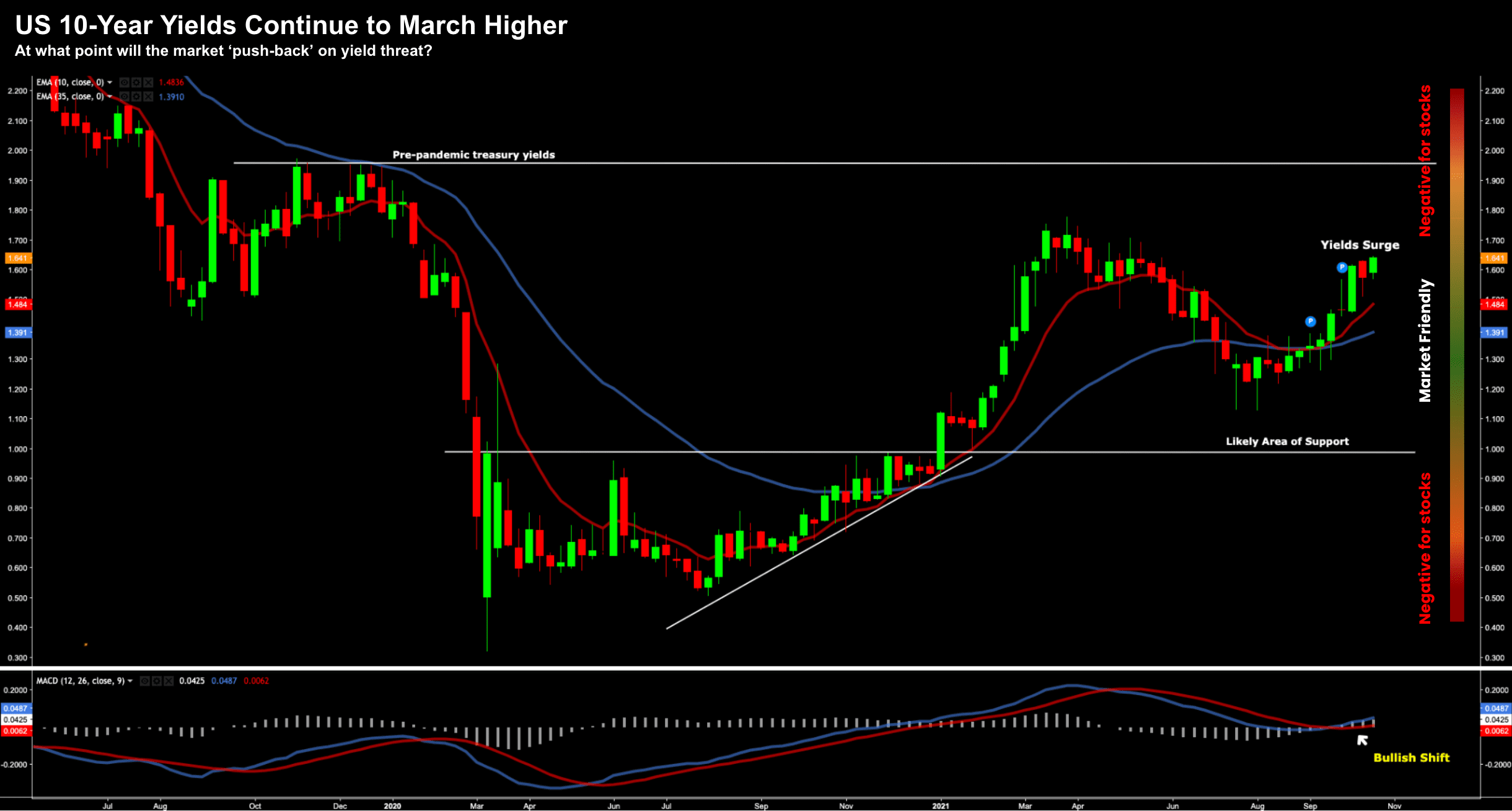This screenshot has height=811, width=1512.
Task: Click the orange 1.641 price tag on left axis
Action: pos(18,258)
